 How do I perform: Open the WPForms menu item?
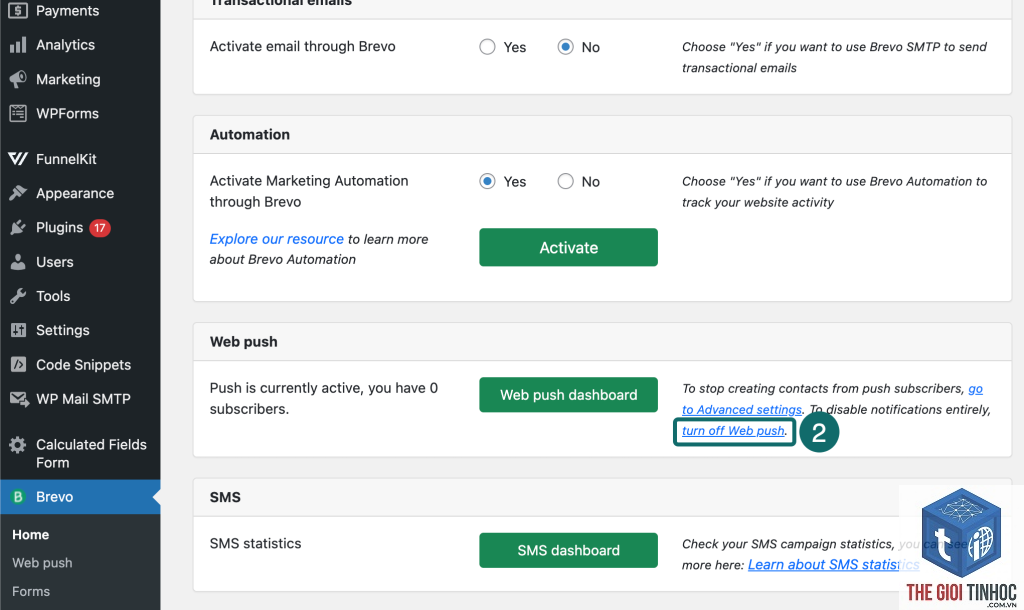point(67,113)
